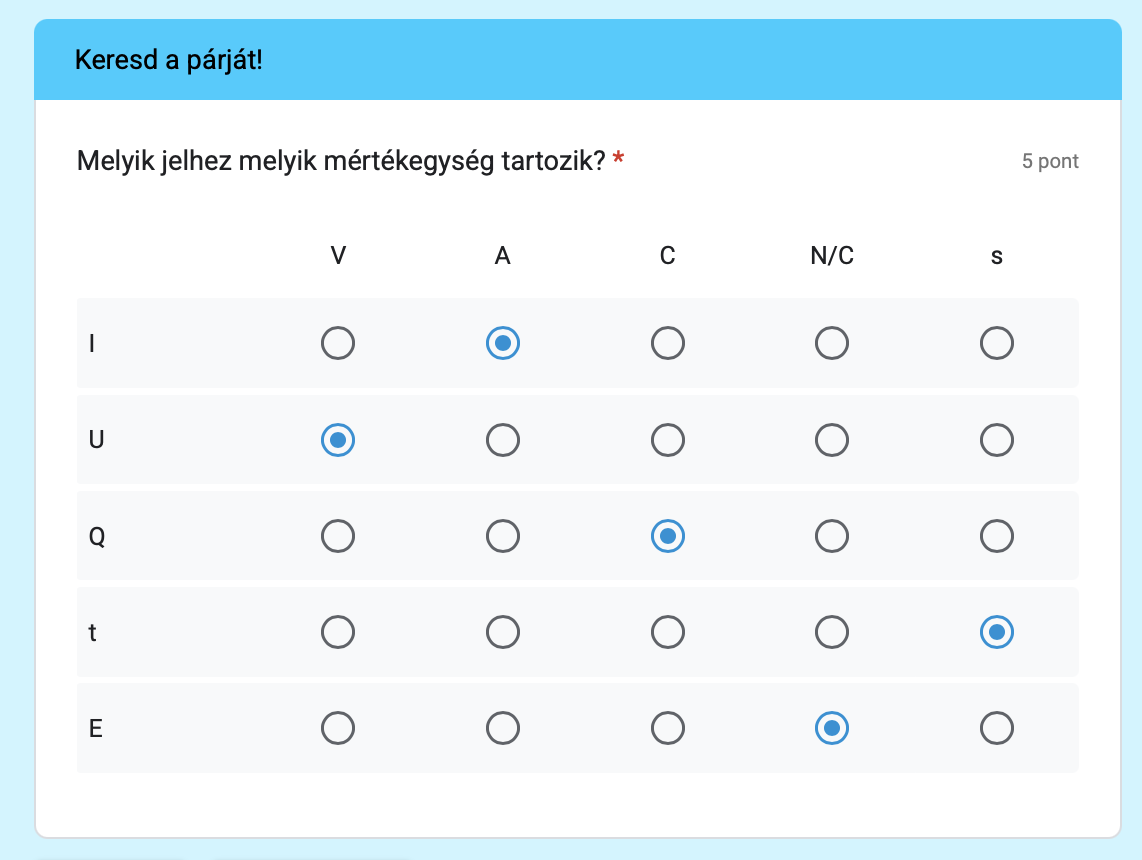1142x860 pixels.
Task: Pick C for row U
Action: tap(668, 440)
